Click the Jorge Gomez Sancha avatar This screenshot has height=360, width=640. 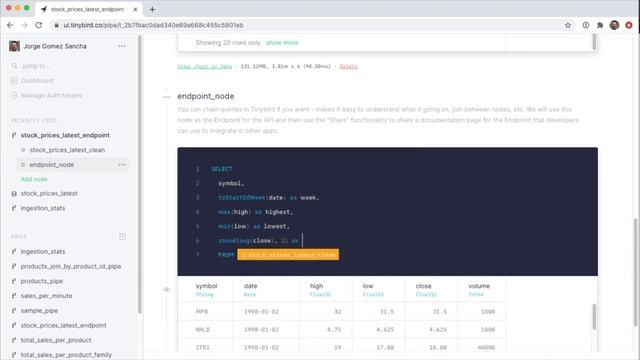point(14,46)
